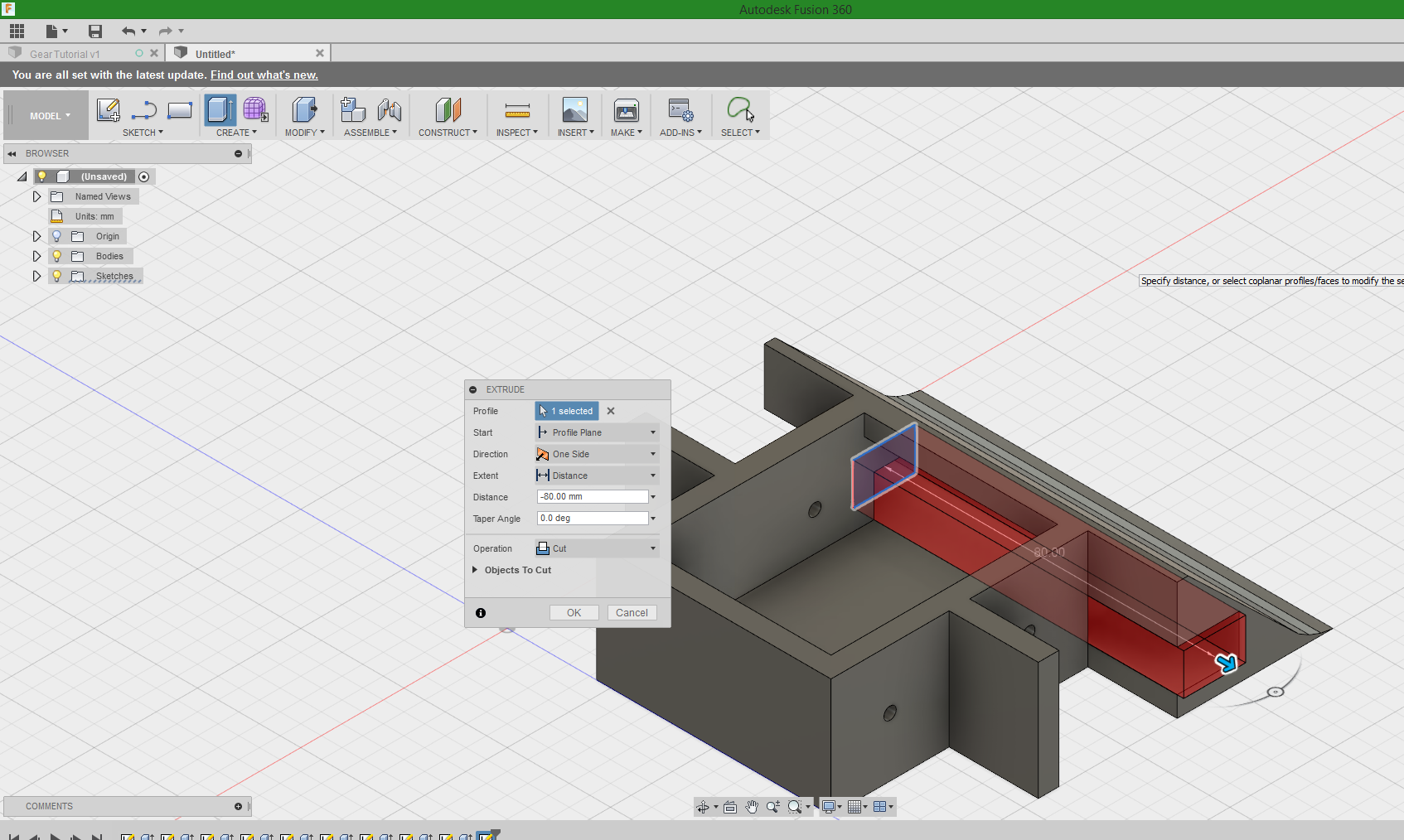The height and width of the screenshot is (840, 1404).
Task: Switch to Gear Tutorial v1 tab
Action: [65, 54]
